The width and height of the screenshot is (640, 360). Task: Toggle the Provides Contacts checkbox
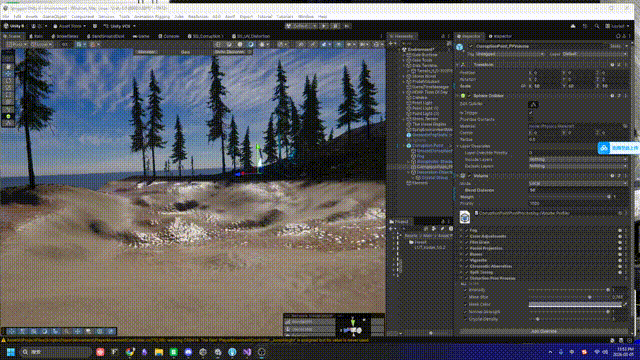(x=531, y=120)
